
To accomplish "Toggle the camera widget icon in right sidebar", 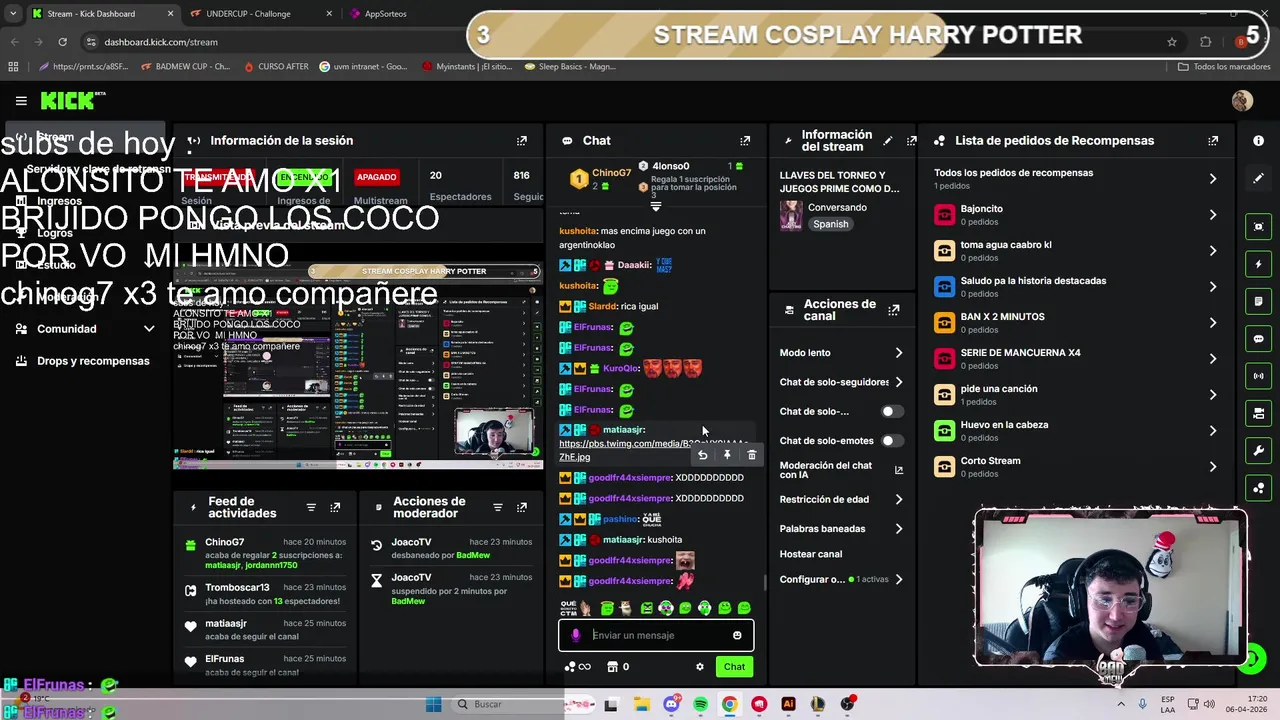I will click(1258, 413).
